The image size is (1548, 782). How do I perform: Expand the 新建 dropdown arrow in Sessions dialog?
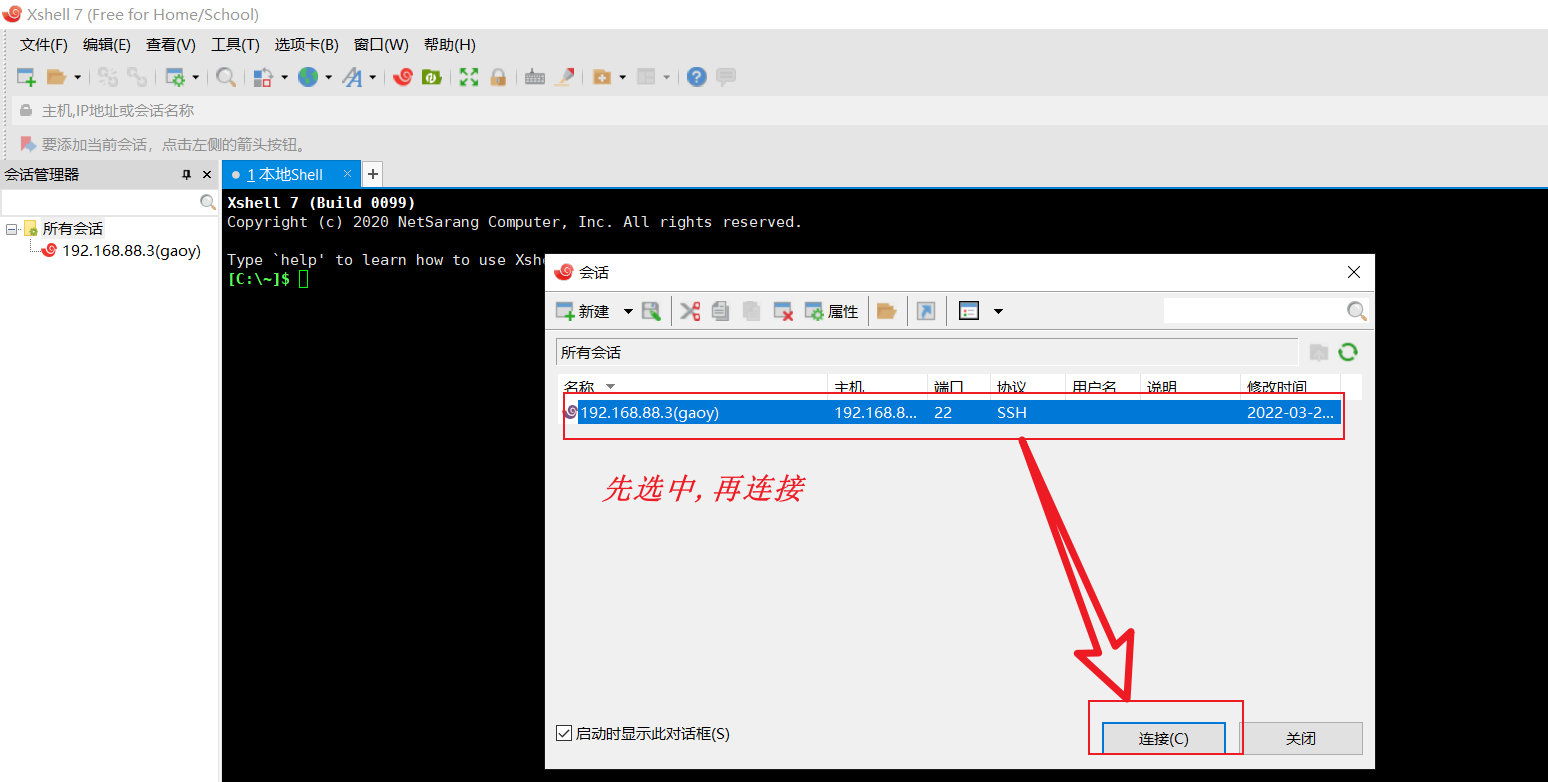(x=628, y=311)
